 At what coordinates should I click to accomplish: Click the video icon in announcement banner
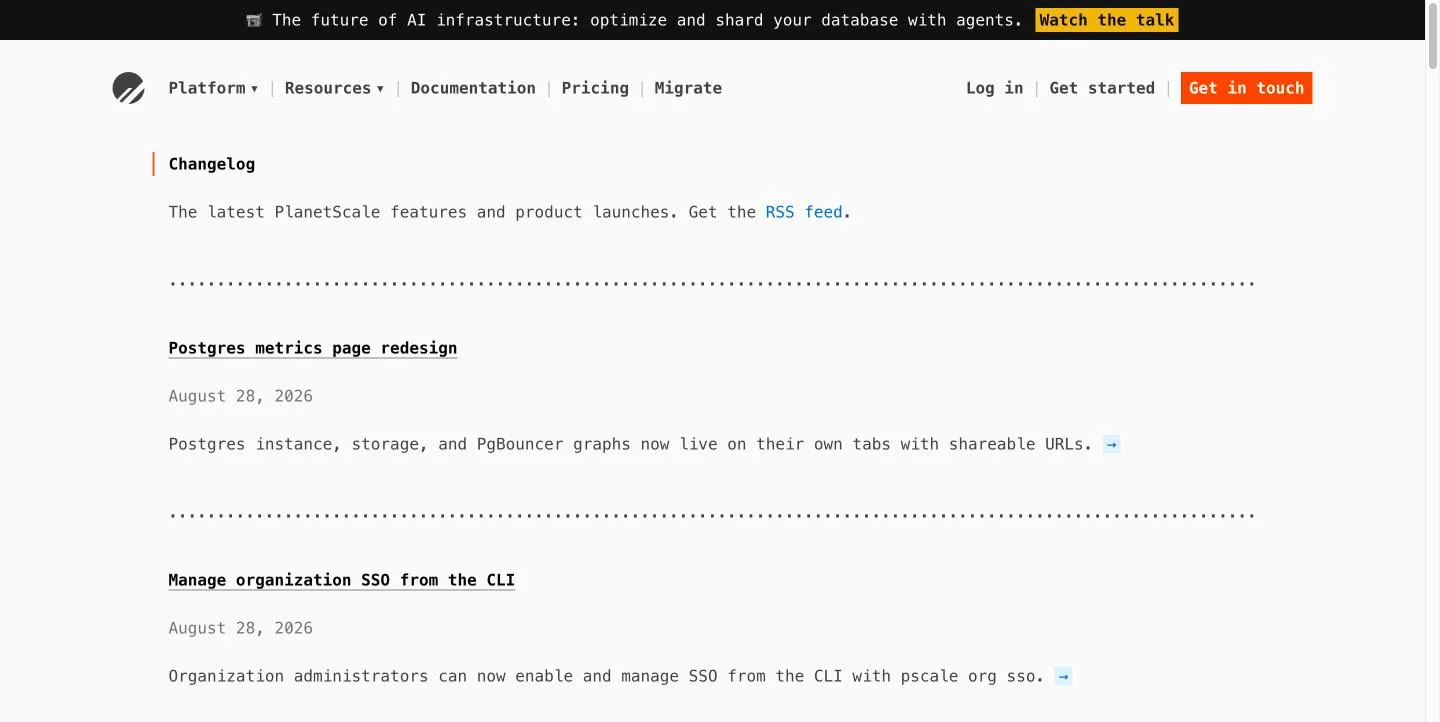coord(254,20)
